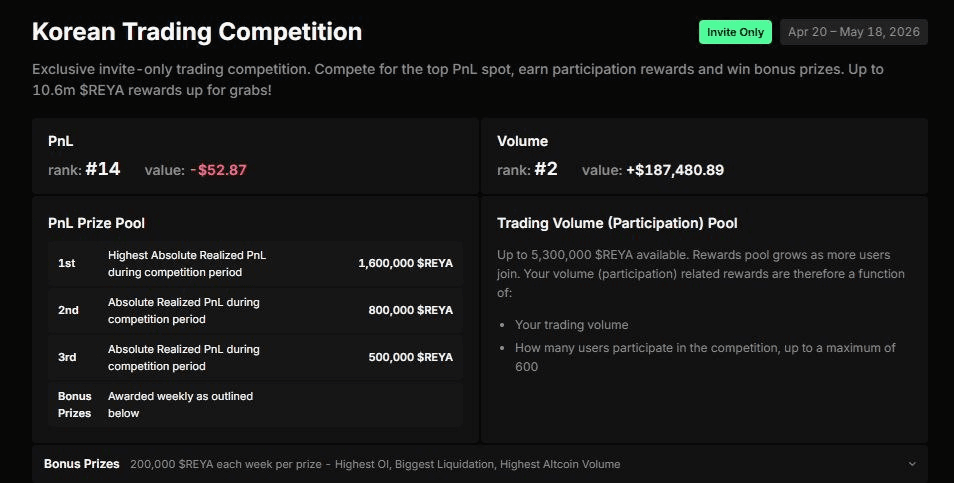The image size is (954, 483).
Task: Click the 1,600,000 $REYA prize amount
Action: [x=405, y=264]
